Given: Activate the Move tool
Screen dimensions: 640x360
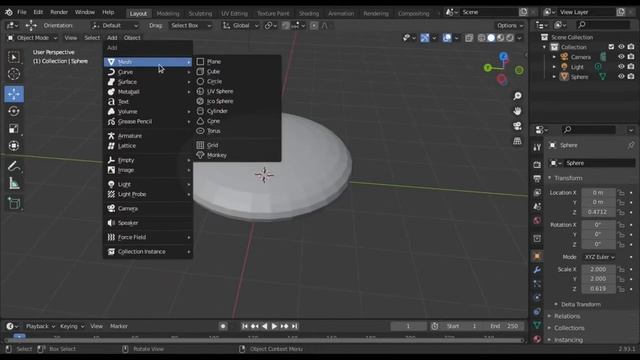Looking at the screenshot, I should (x=14, y=94).
